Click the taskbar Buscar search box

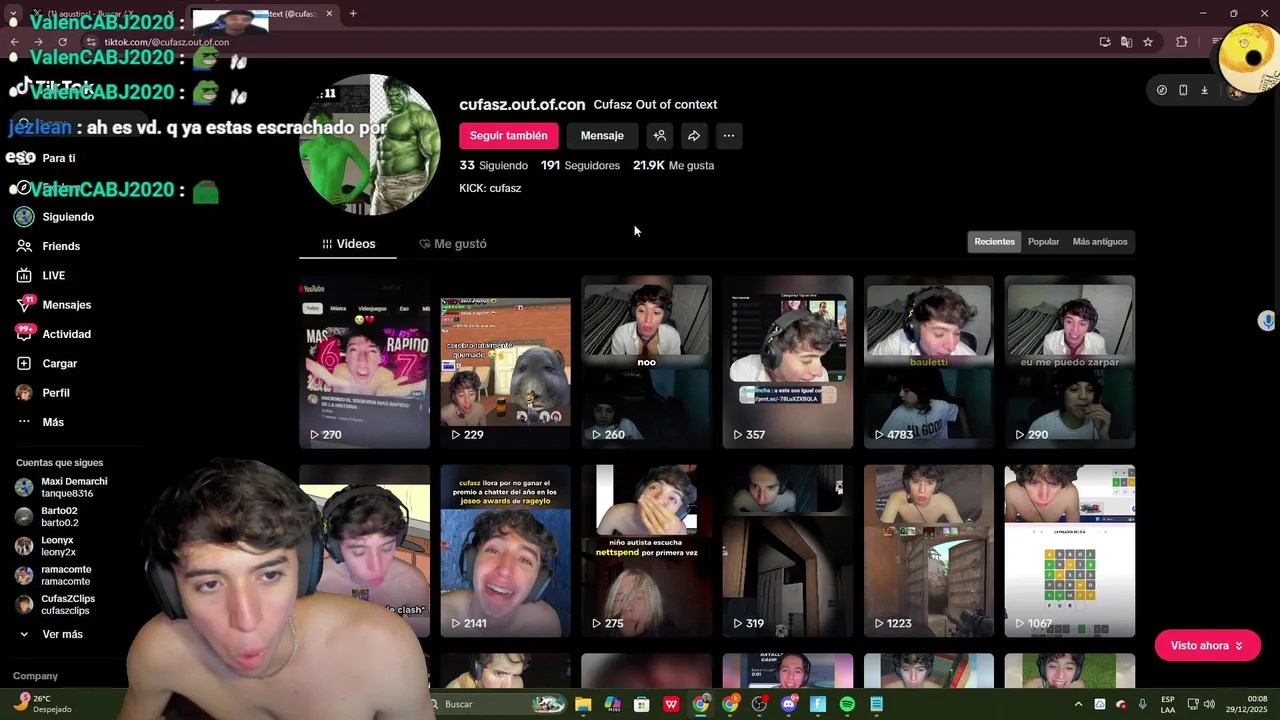tap(496, 705)
